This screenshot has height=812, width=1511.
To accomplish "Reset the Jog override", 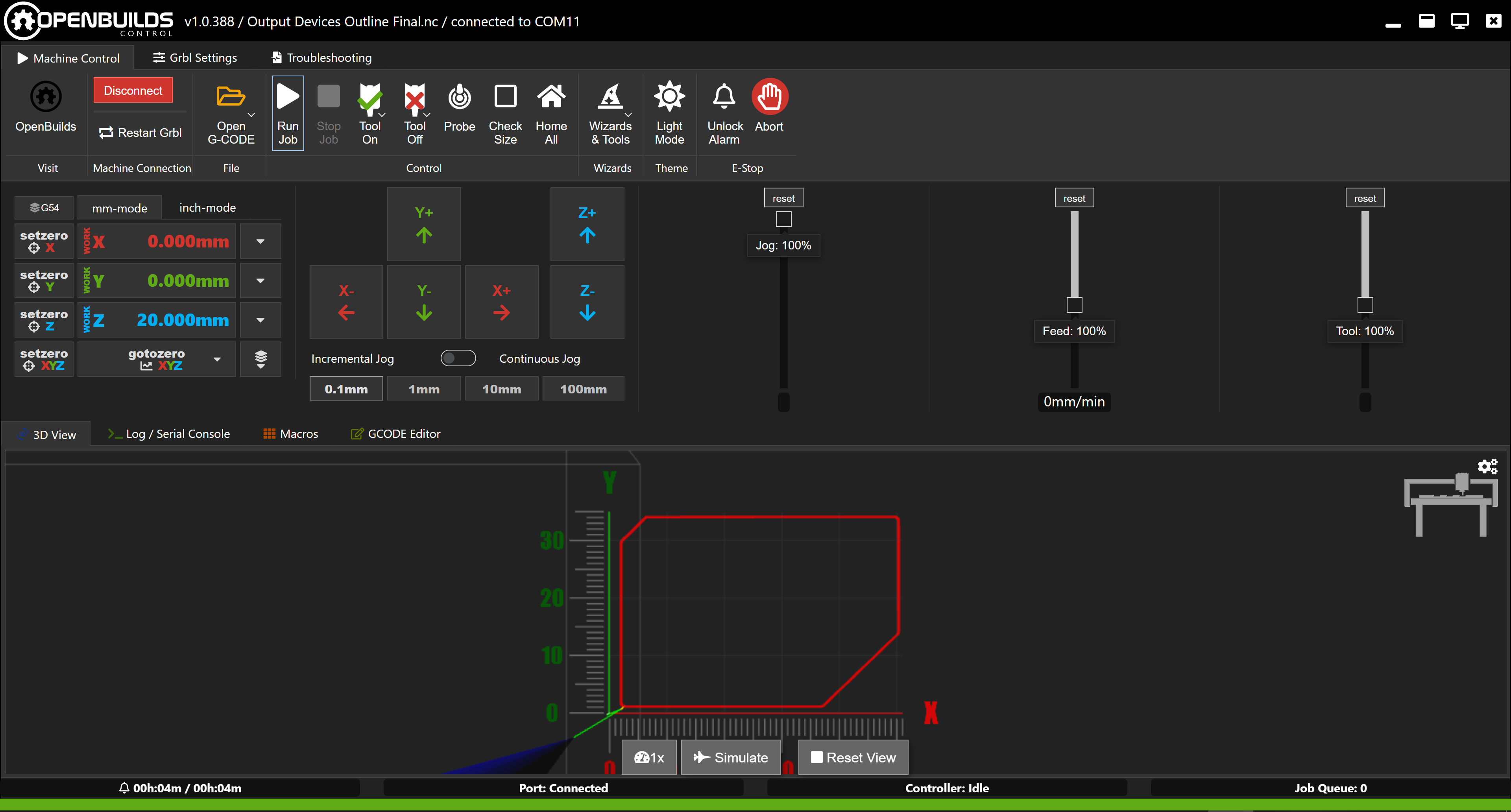I will tap(783, 198).
